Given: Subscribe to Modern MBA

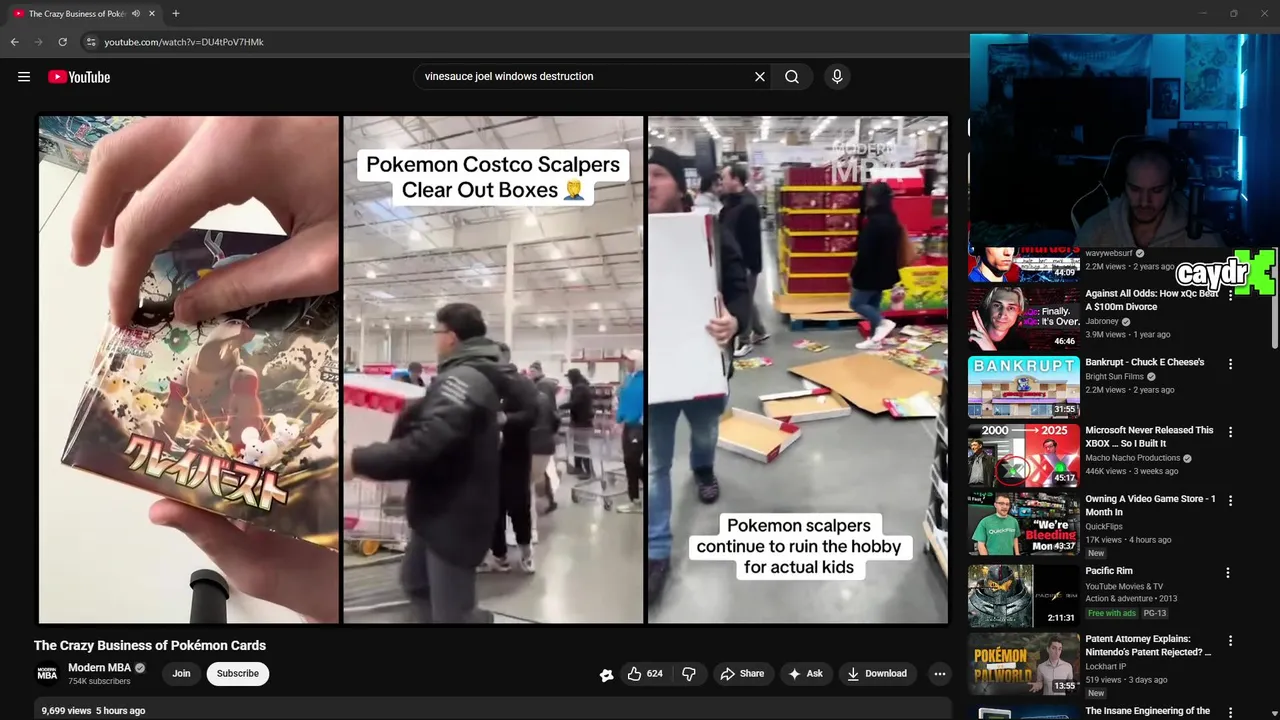Looking at the screenshot, I should pos(238,674).
